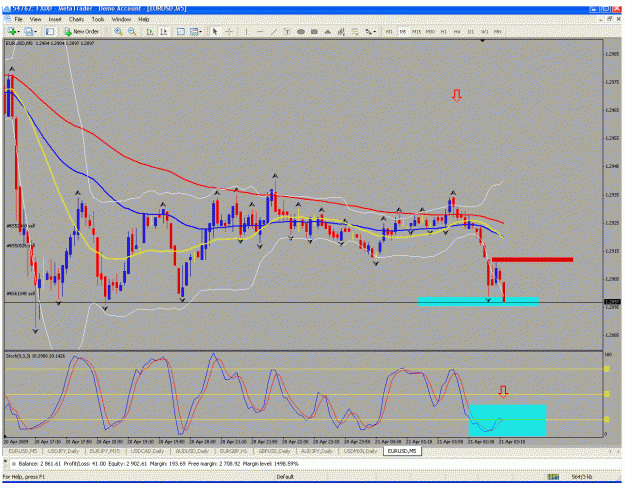Switch to the USDJPY,Daily chart tab
This screenshot has width=625, height=483.
tap(63, 451)
